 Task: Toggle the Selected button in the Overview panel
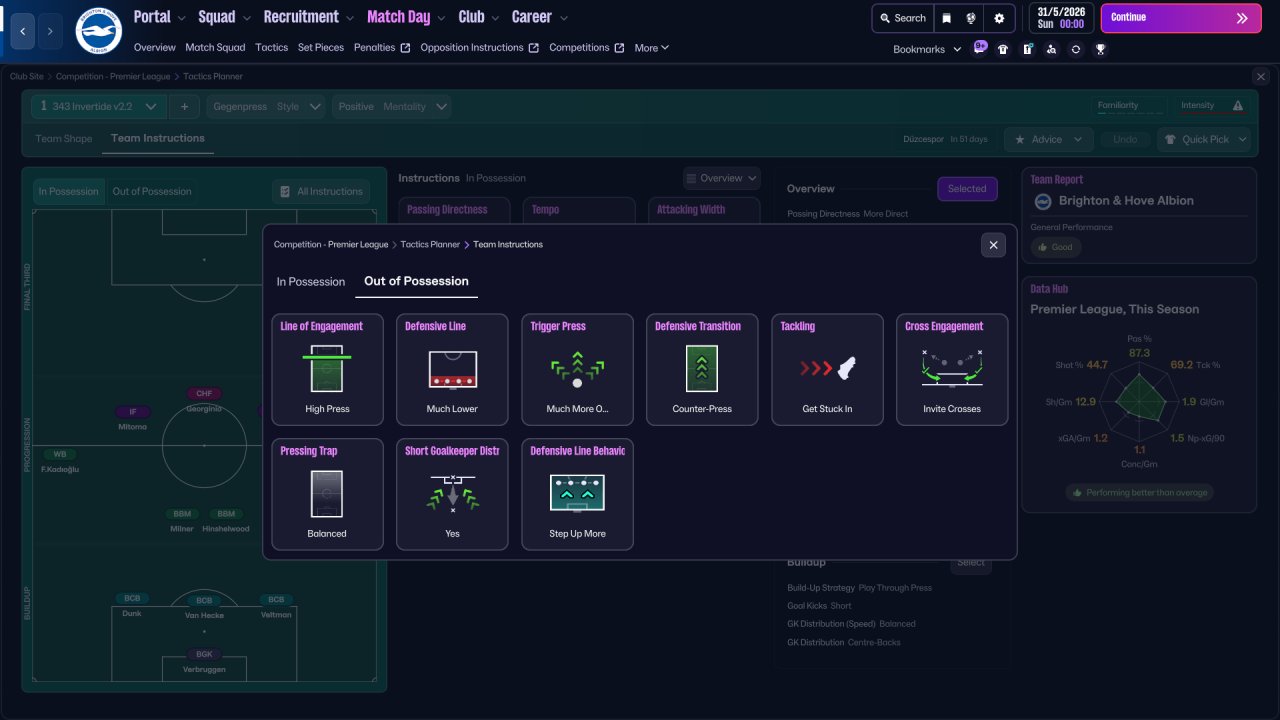click(x=967, y=189)
